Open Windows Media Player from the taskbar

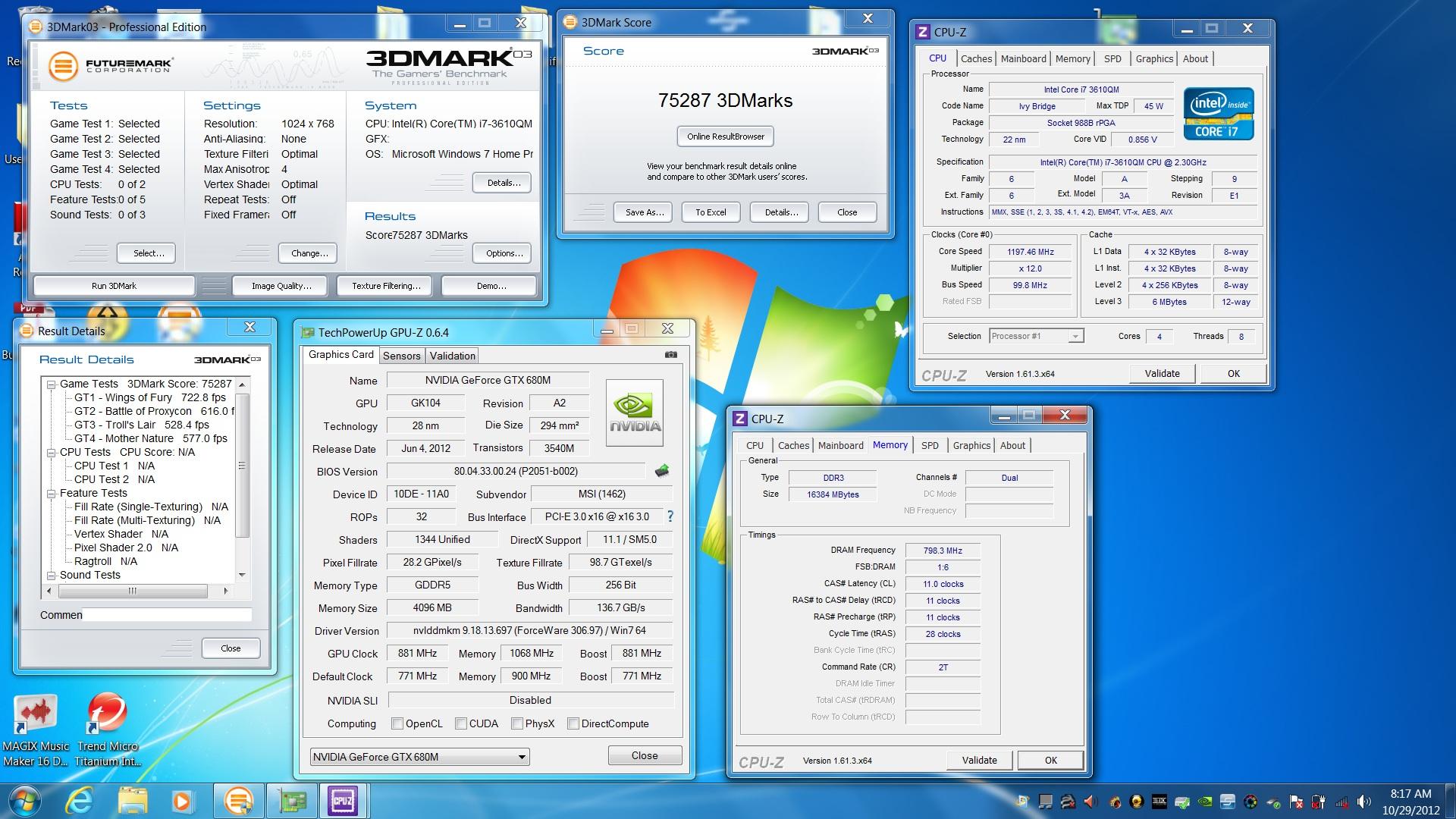pyautogui.click(x=181, y=801)
